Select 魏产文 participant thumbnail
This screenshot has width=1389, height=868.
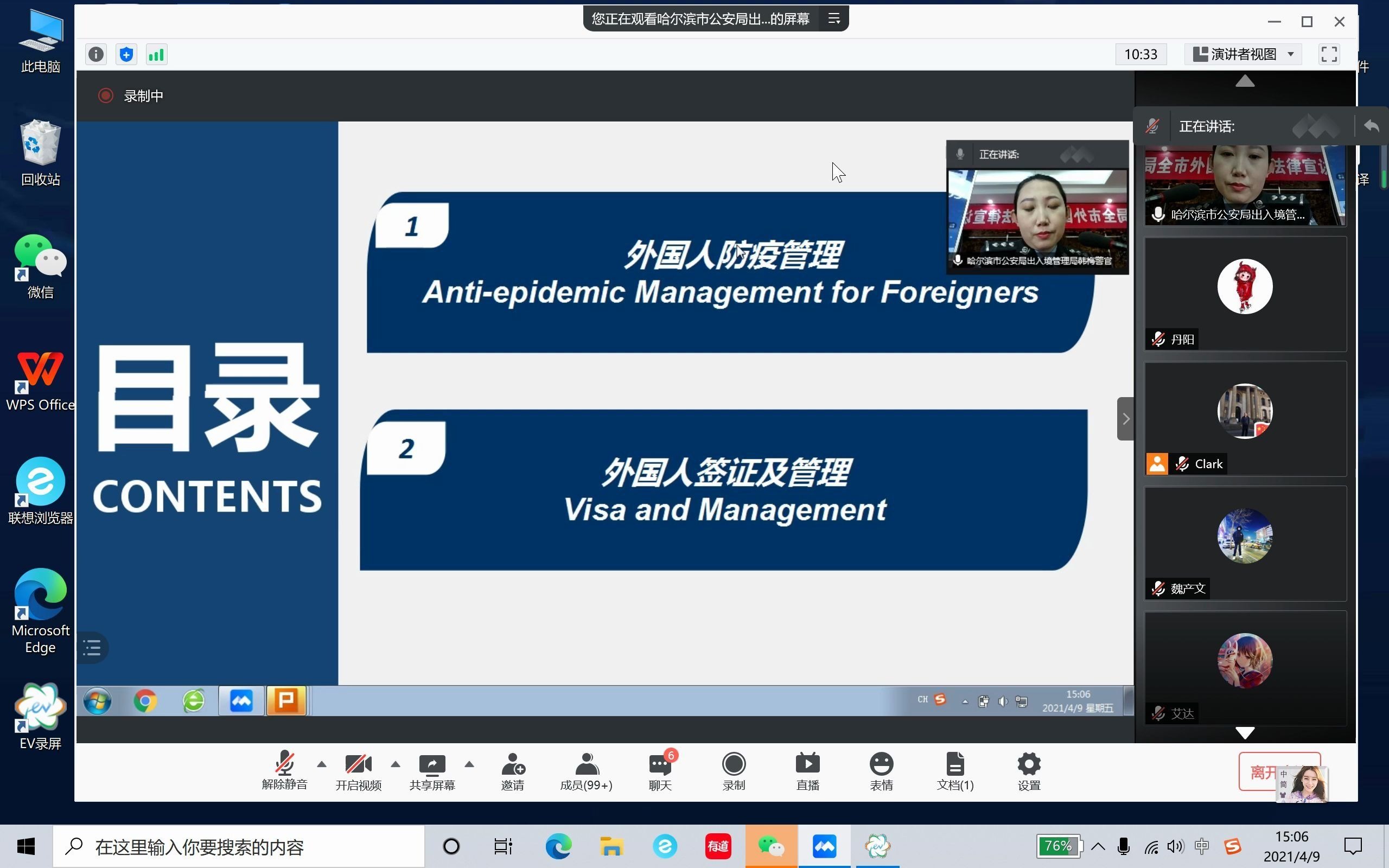[1246, 543]
